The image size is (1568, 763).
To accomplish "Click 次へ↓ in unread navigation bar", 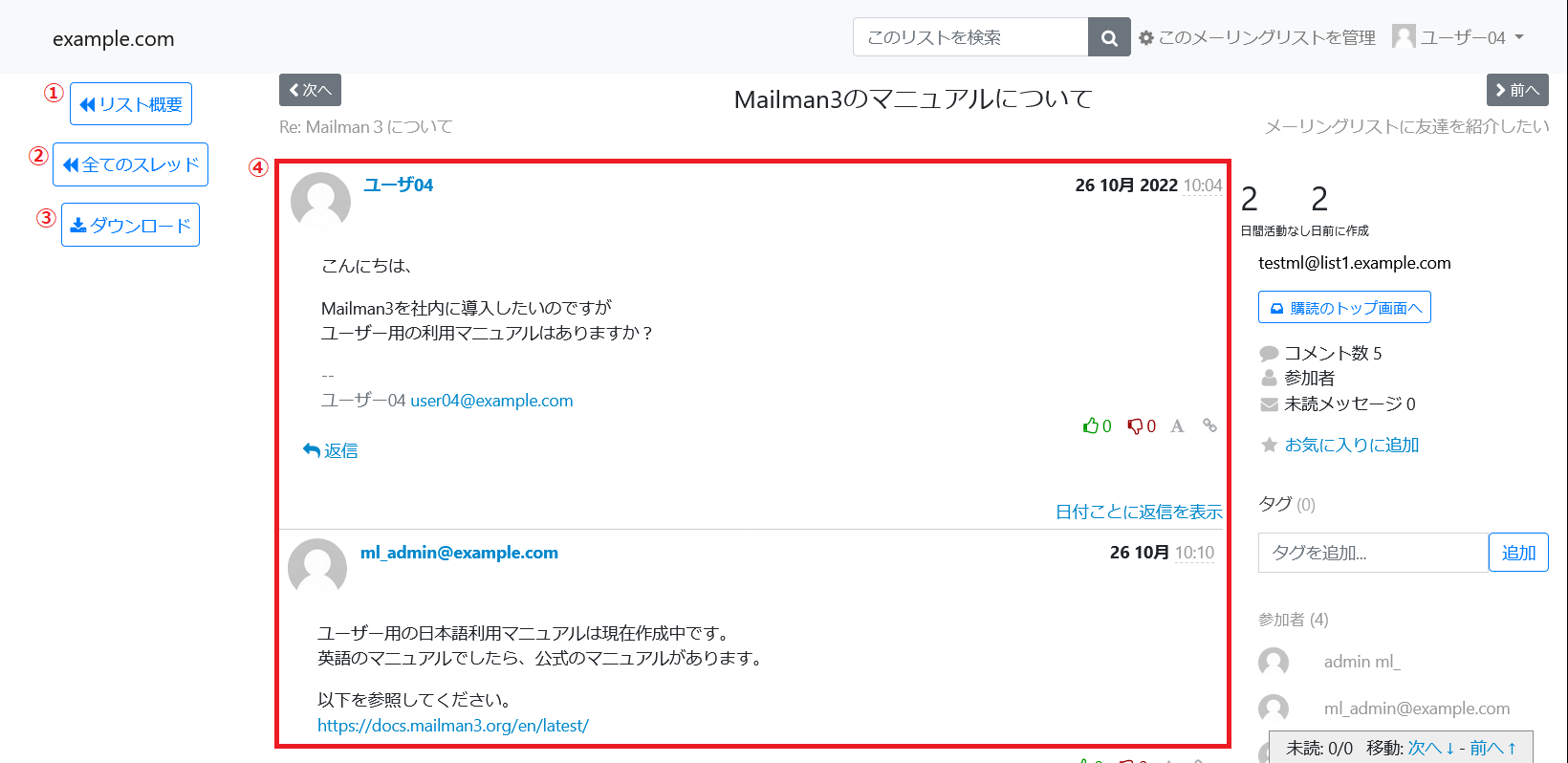I will tap(1431, 748).
